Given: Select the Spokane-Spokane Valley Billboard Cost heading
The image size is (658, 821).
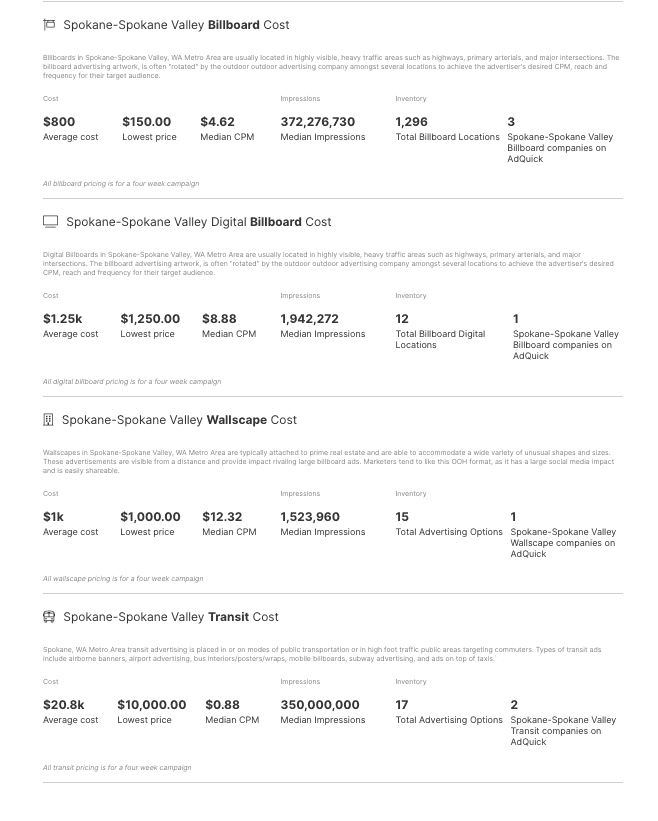Looking at the screenshot, I should (x=176, y=25).
